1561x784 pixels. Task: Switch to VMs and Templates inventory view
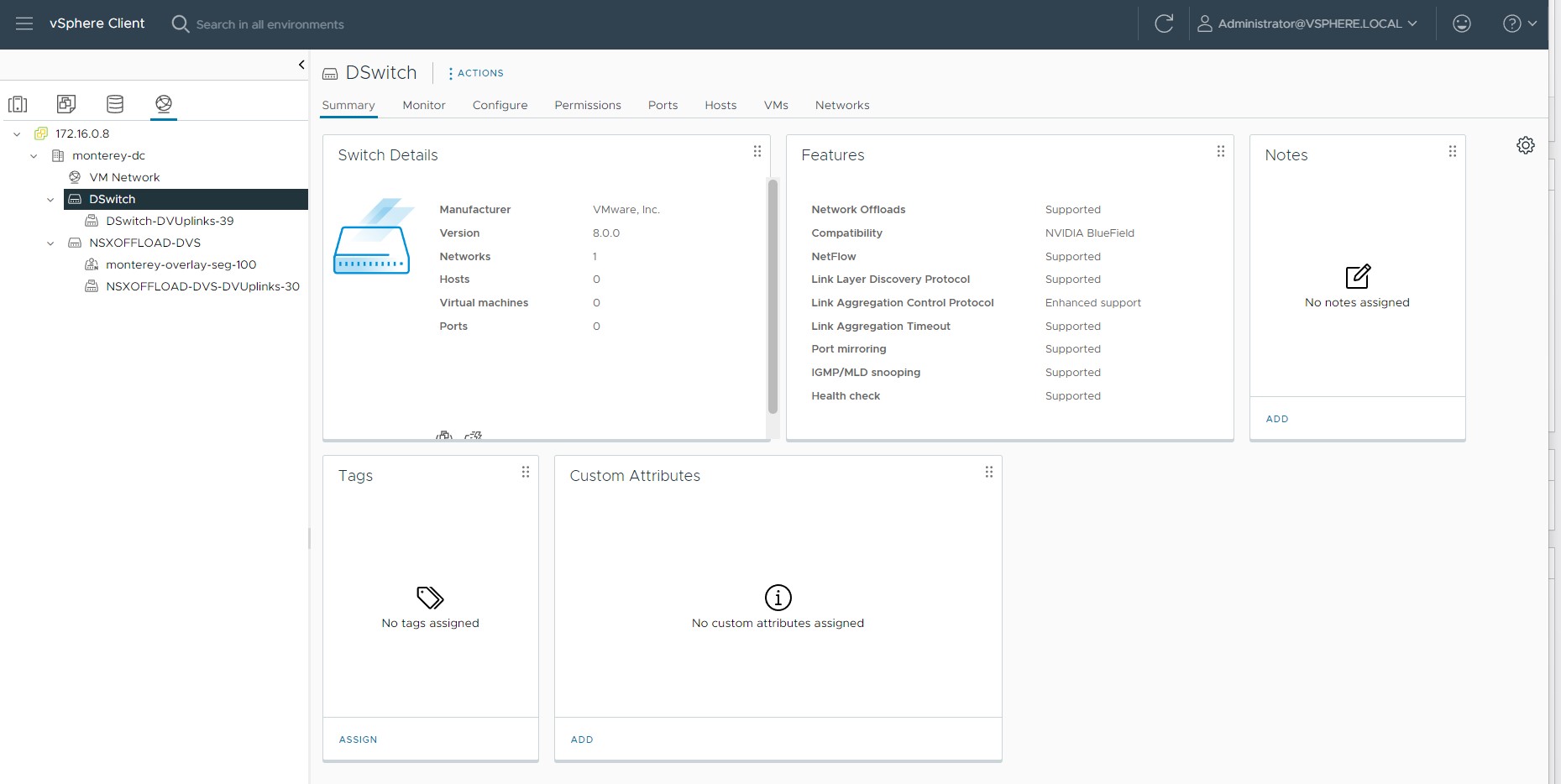pyautogui.click(x=66, y=104)
